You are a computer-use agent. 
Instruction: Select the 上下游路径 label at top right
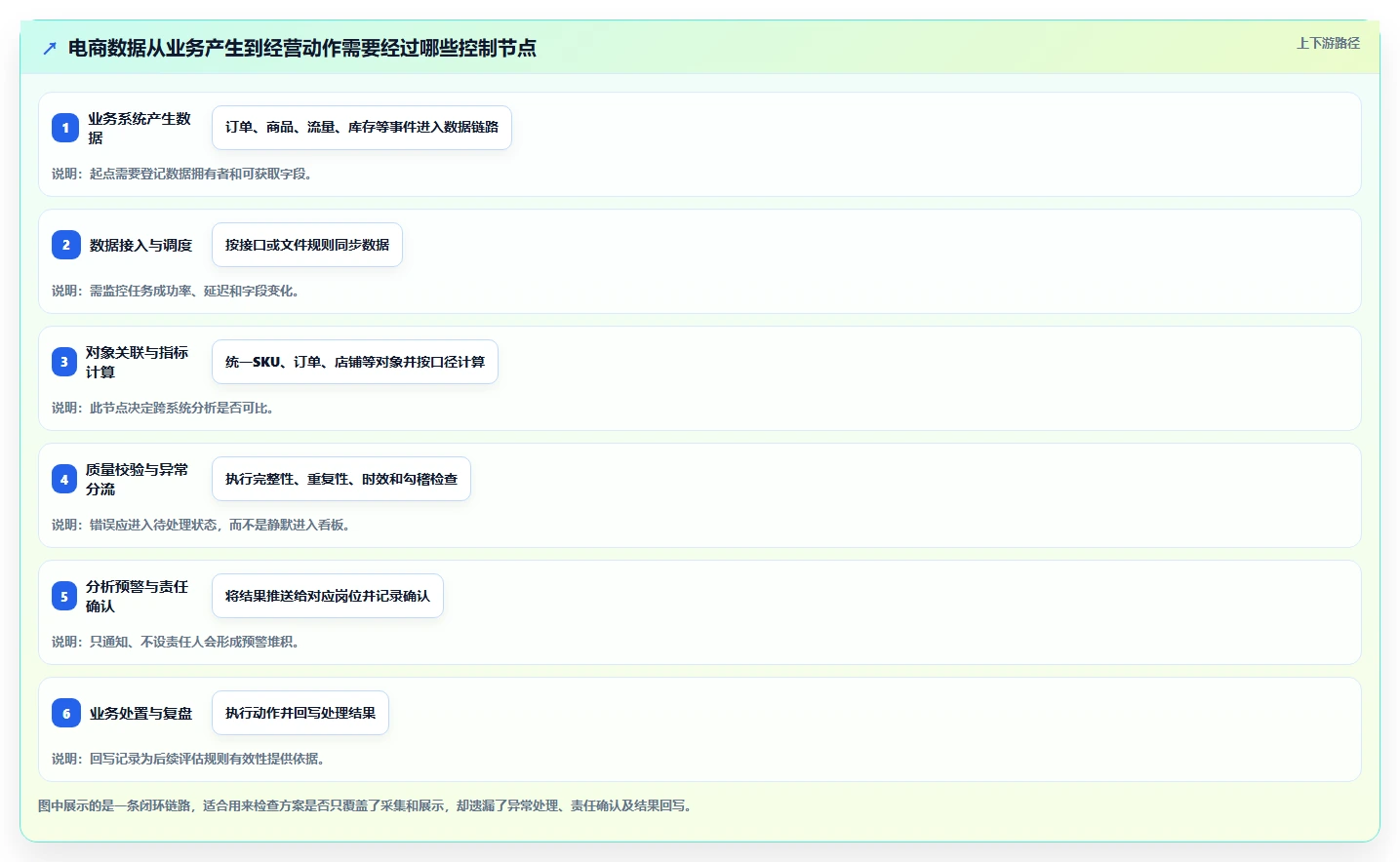click(x=1328, y=43)
